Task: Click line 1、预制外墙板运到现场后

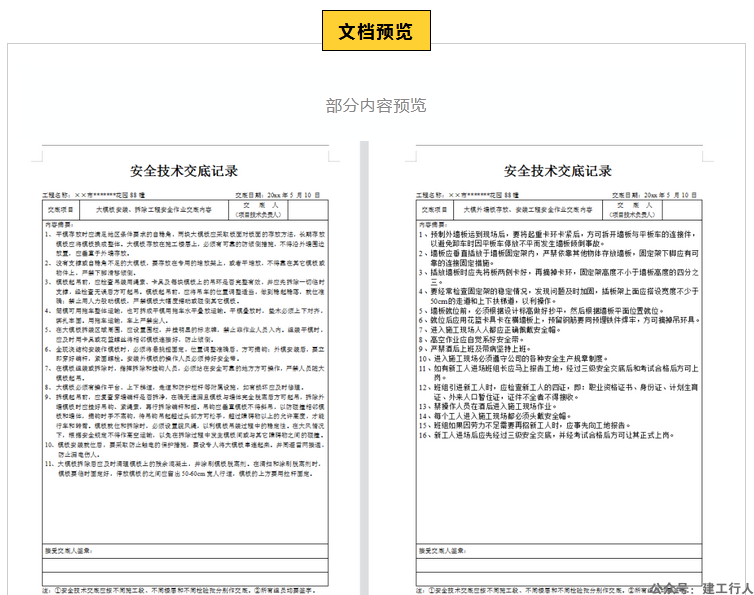Action: pyautogui.click(x=558, y=239)
